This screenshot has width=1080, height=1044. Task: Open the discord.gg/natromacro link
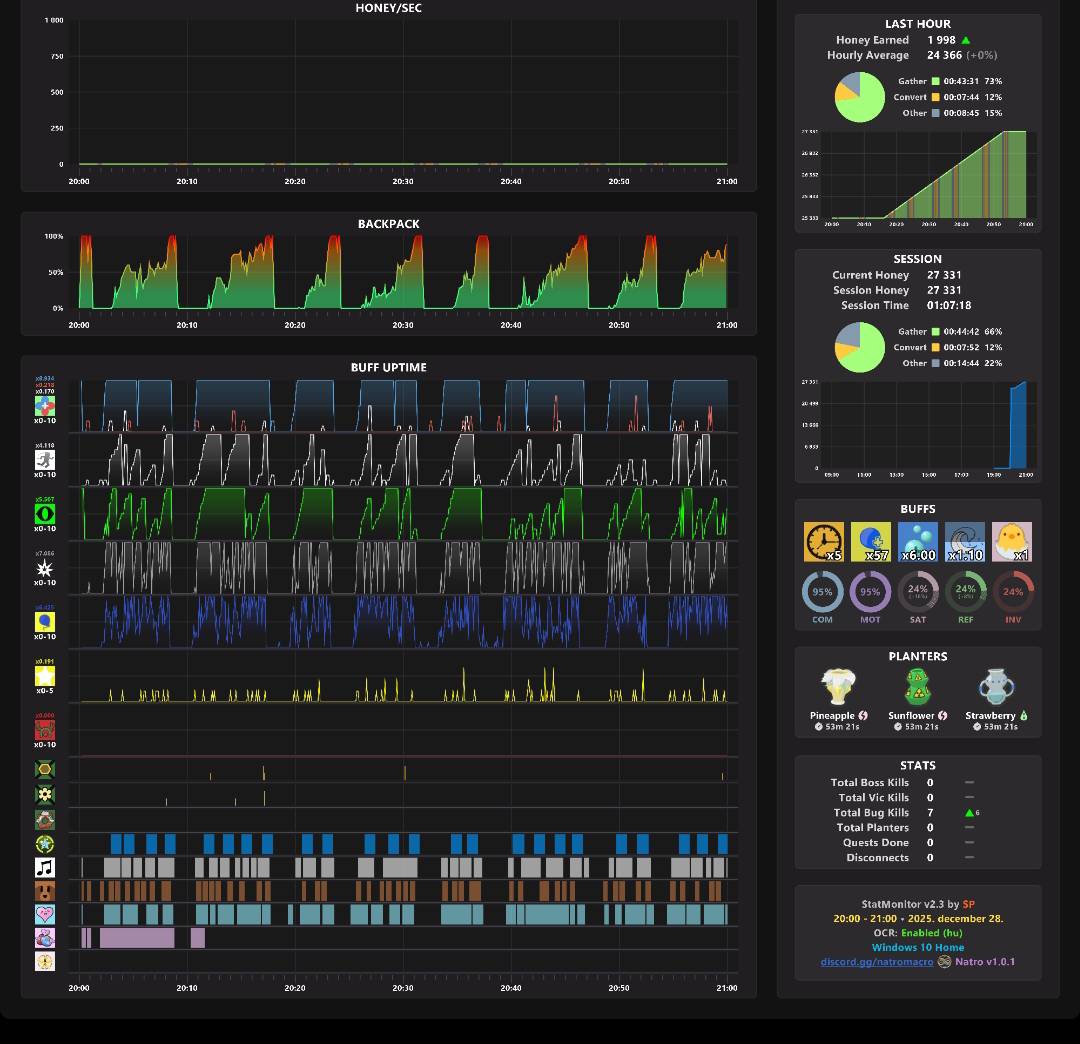tap(877, 962)
